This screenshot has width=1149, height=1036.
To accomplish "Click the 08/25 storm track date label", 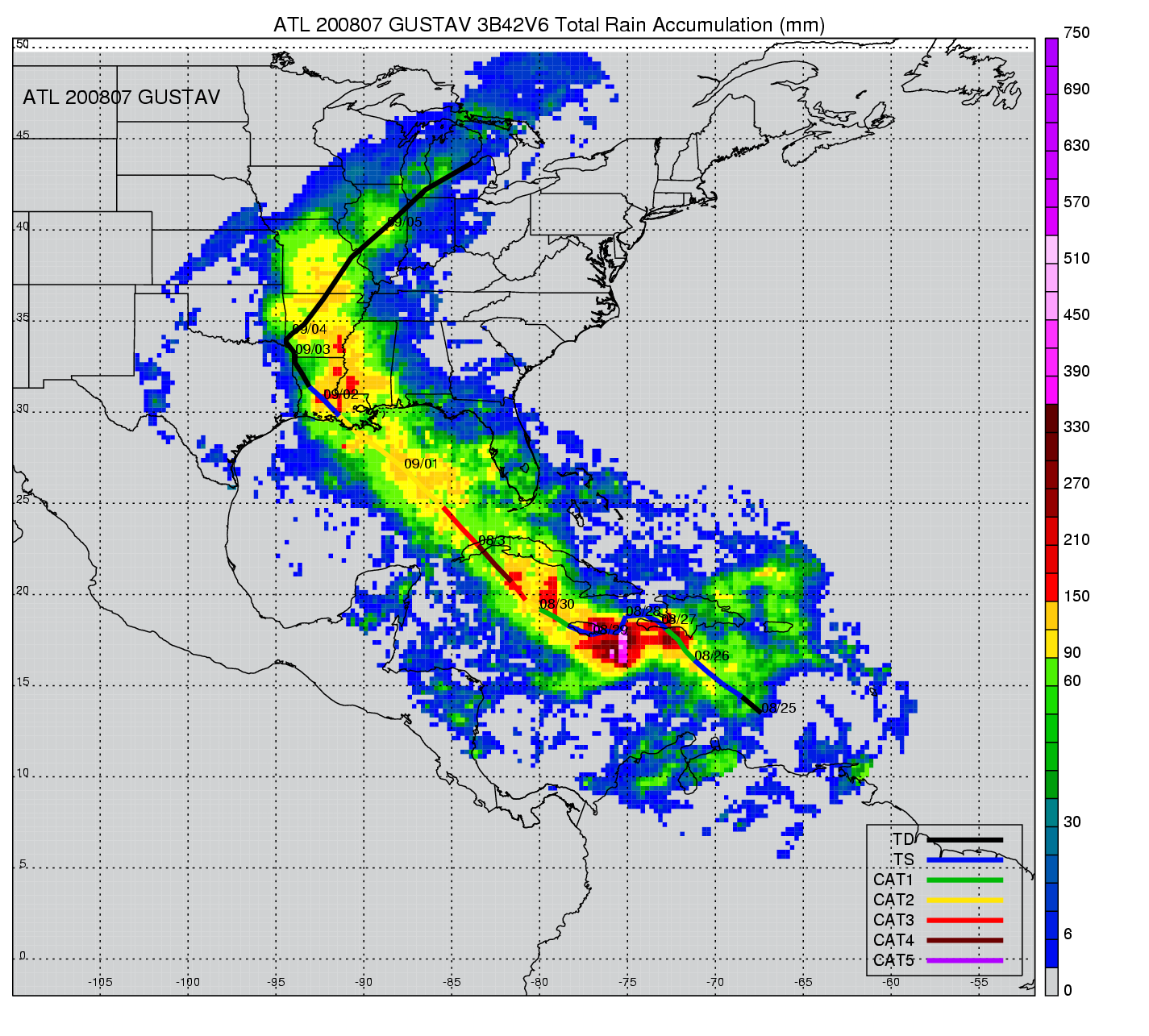I will click(778, 709).
